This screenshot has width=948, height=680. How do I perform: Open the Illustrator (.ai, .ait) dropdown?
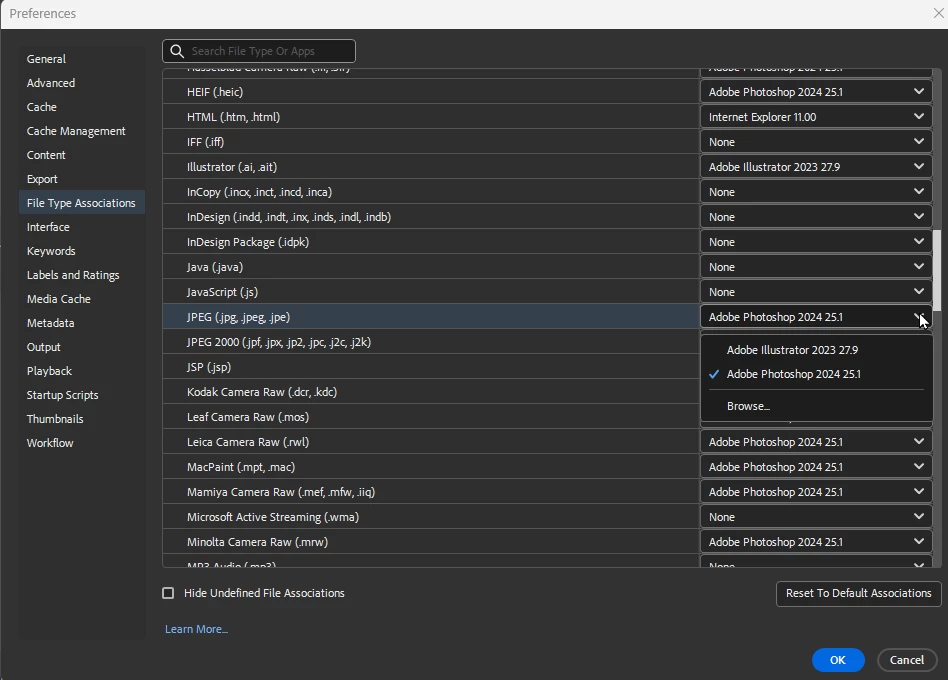816,167
